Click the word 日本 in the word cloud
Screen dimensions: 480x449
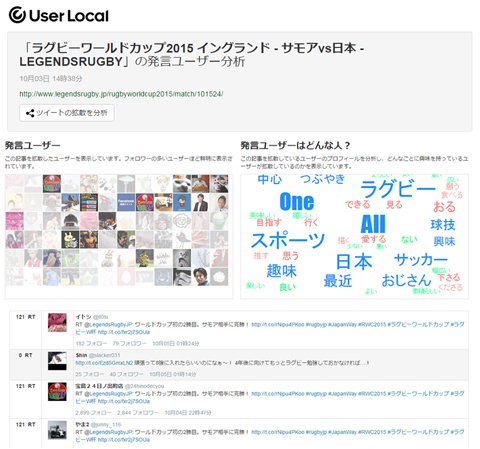[354, 261]
